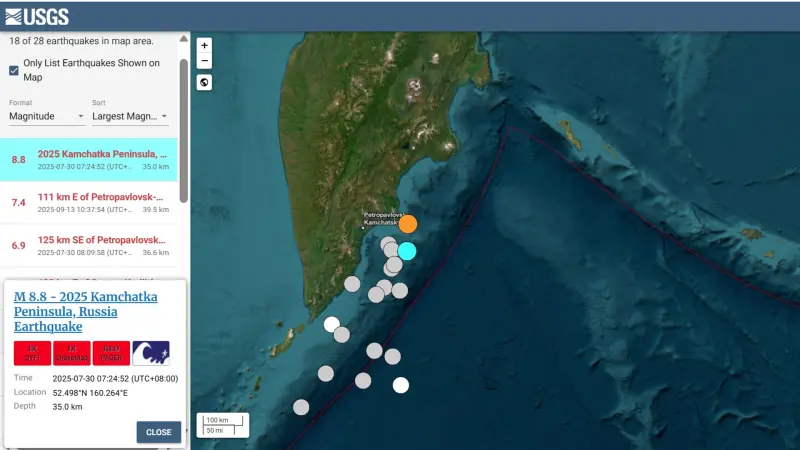Zoom in on the map
800x450 pixels.
(x=204, y=45)
